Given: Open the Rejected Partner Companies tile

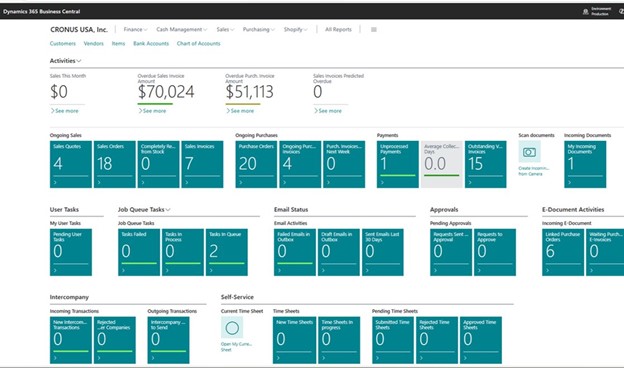Looking at the screenshot, I should (x=115, y=340).
